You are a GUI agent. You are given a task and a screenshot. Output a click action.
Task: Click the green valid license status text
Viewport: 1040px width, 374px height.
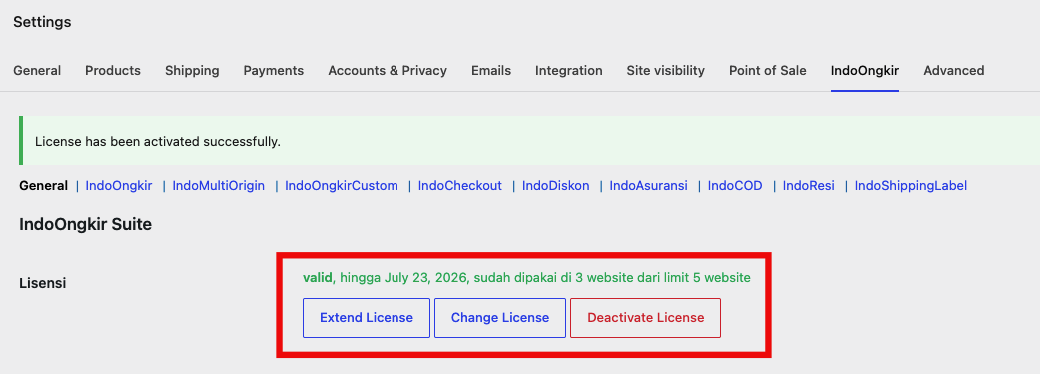527,278
